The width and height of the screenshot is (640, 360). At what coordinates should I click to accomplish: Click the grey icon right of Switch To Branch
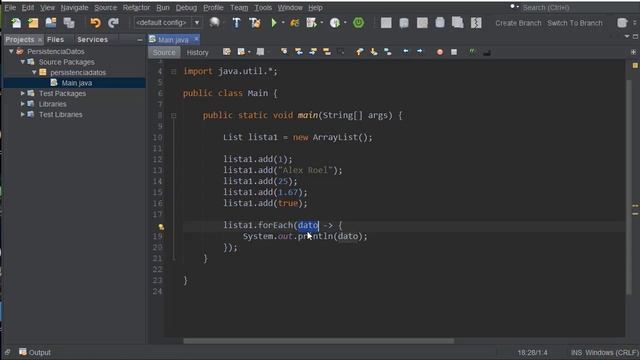622,23
